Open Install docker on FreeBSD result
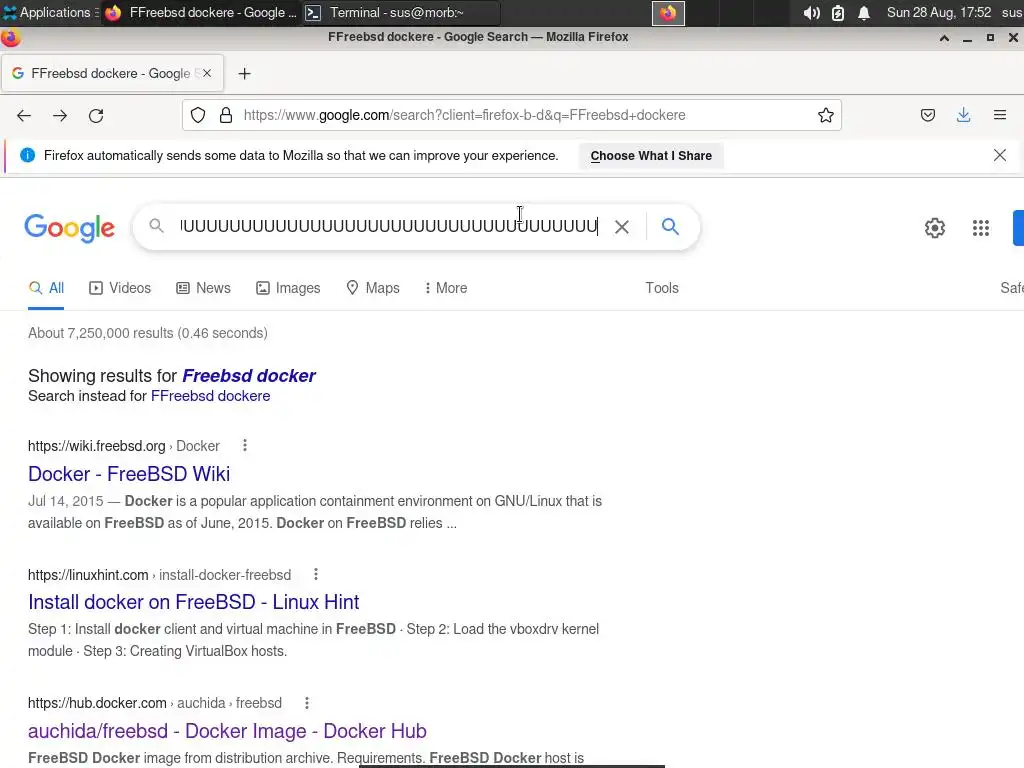The width and height of the screenshot is (1024, 768). pyautogui.click(x=193, y=601)
